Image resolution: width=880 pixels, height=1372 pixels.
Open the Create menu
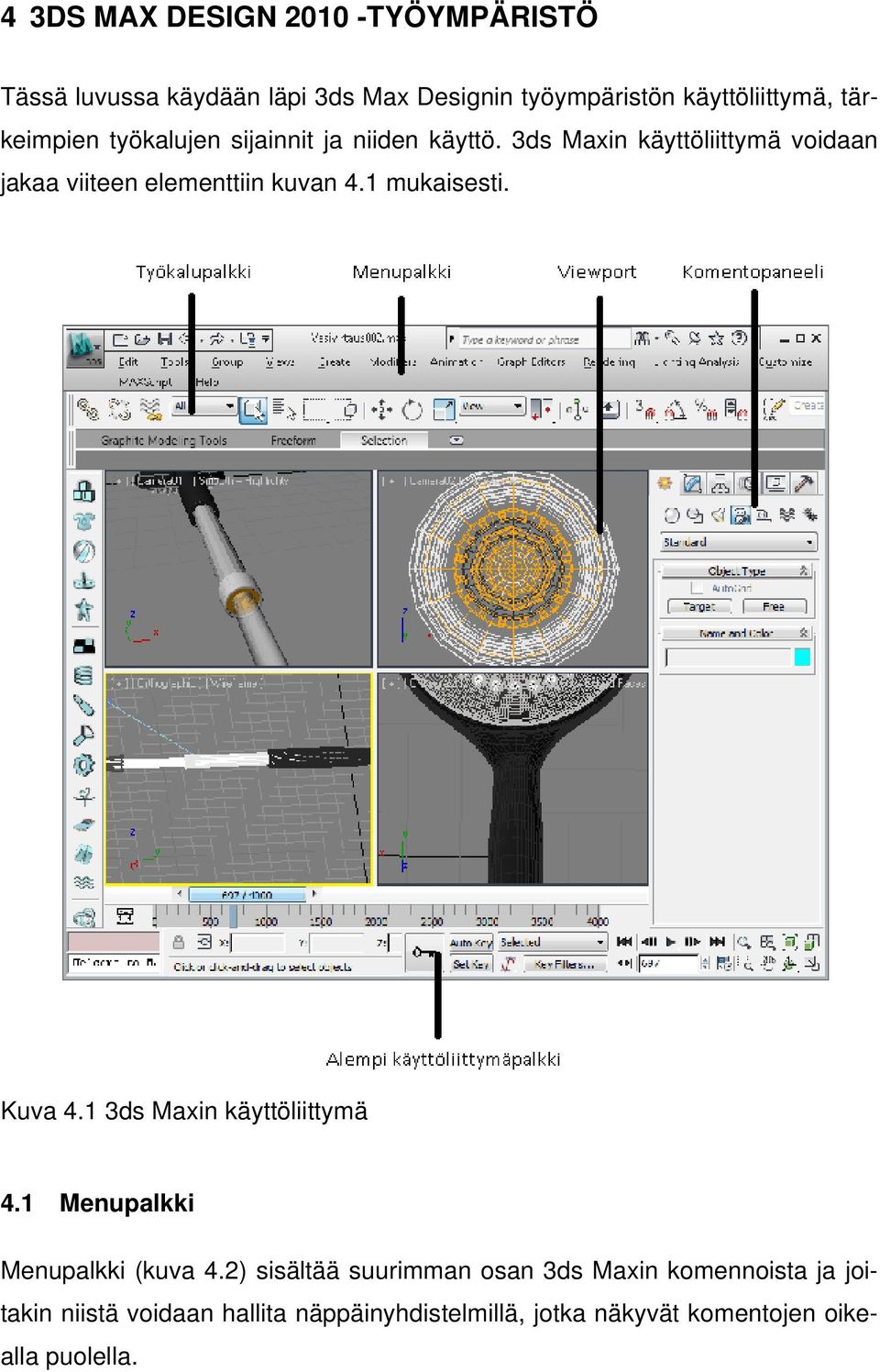point(335,362)
